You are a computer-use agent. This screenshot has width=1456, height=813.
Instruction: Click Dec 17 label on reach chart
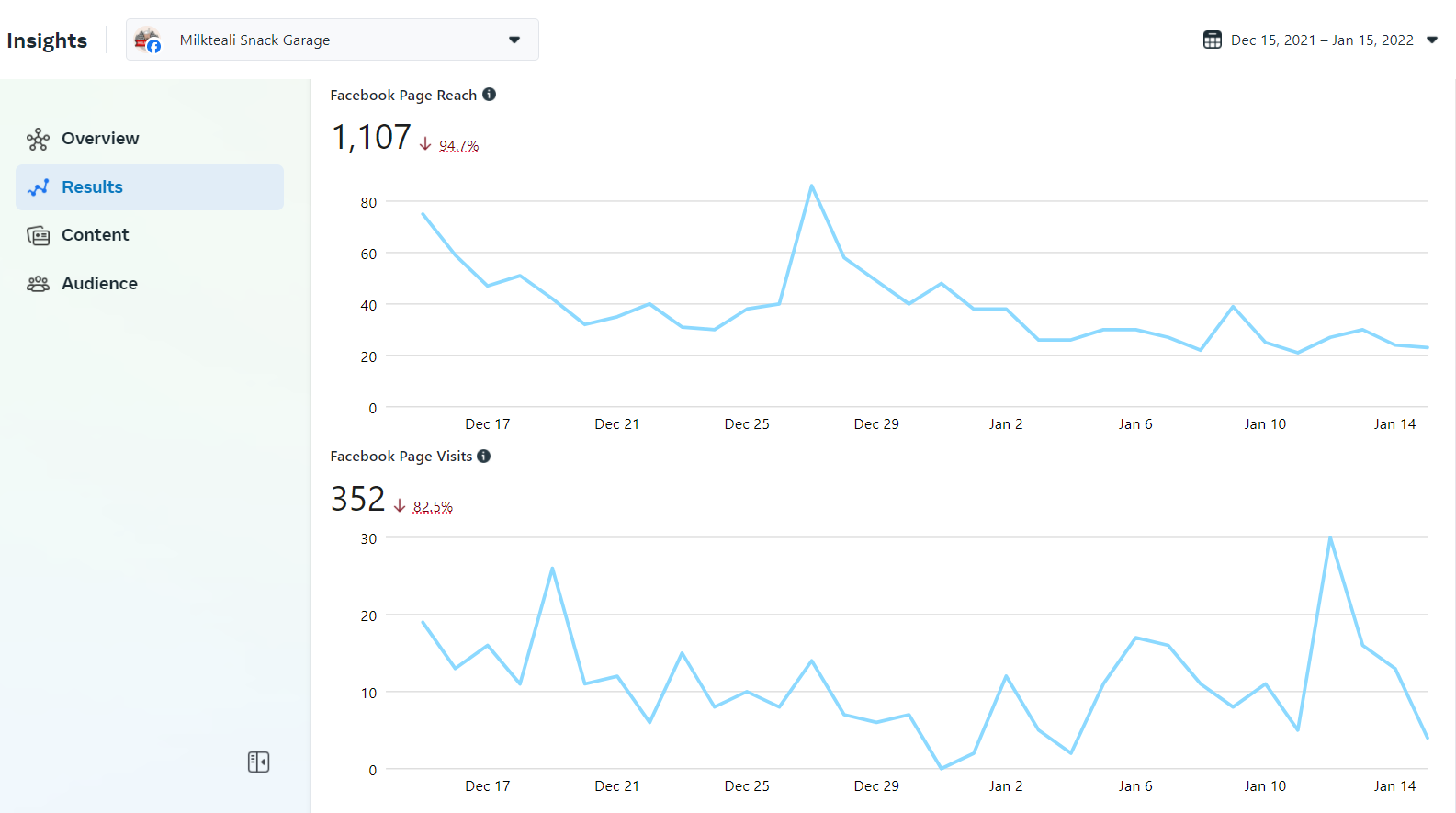point(487,423)
